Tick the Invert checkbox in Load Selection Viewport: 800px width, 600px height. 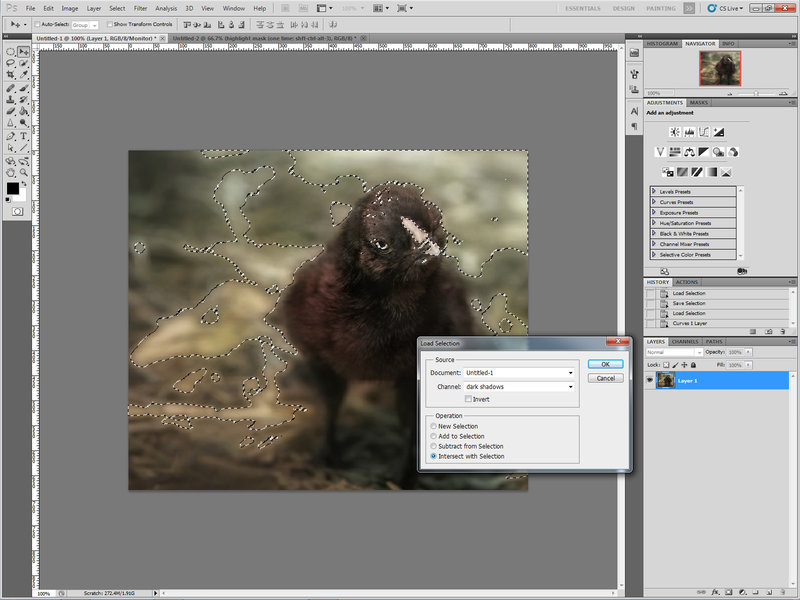(x=468, y=399)
